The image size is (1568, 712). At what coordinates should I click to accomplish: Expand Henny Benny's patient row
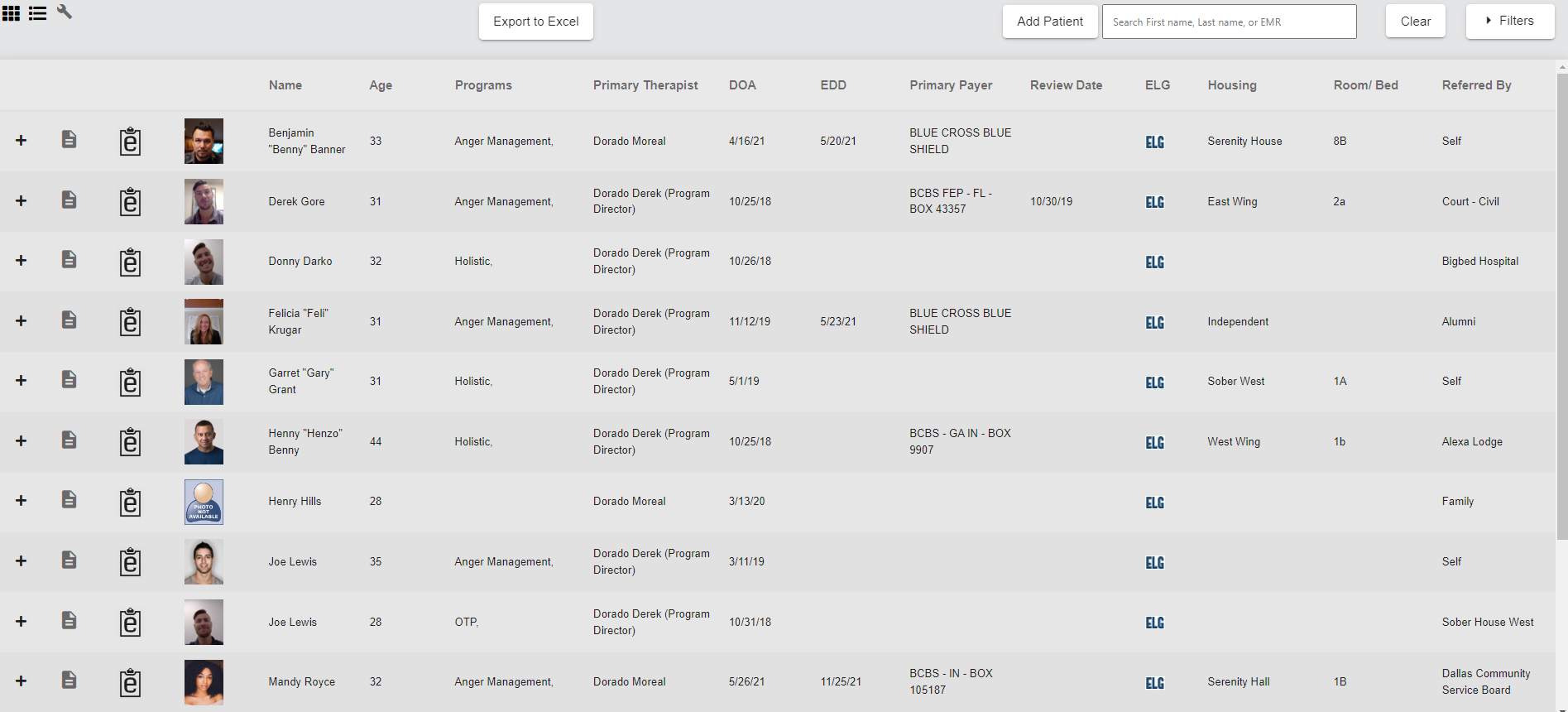coord(22,441)
